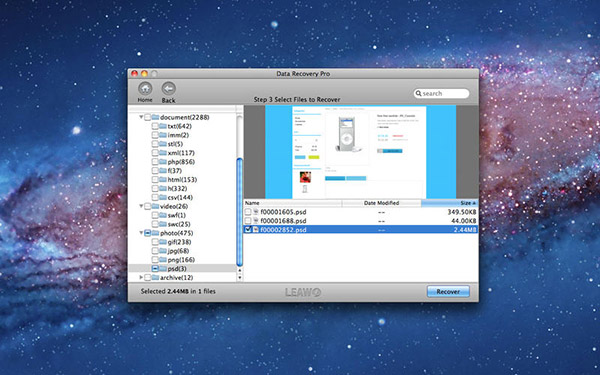Check the txt(642) checkbox
Screen dimensions: 600x375
155,126
